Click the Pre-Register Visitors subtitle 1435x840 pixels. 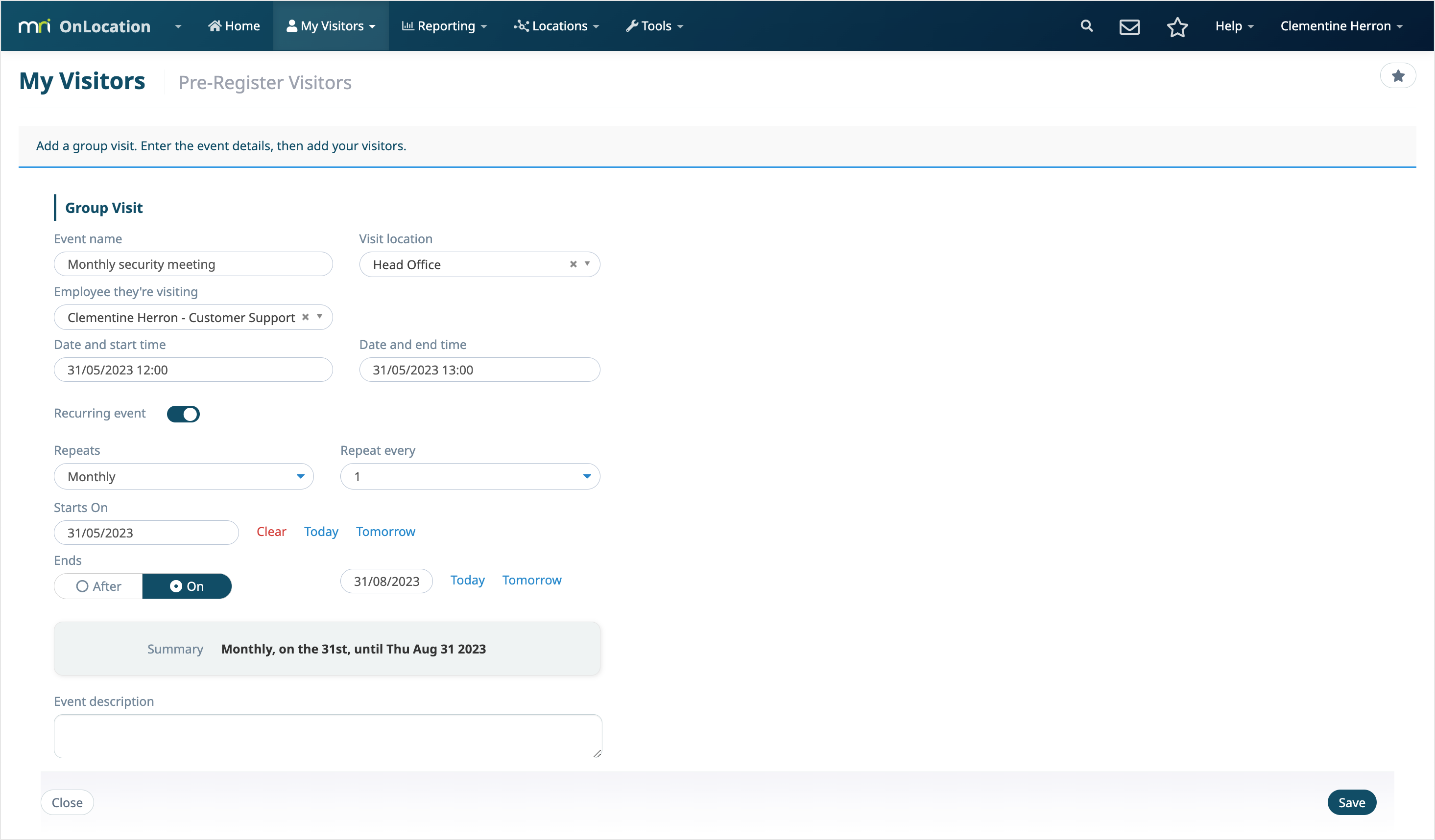pyautogui.click(x=265, y=83)
